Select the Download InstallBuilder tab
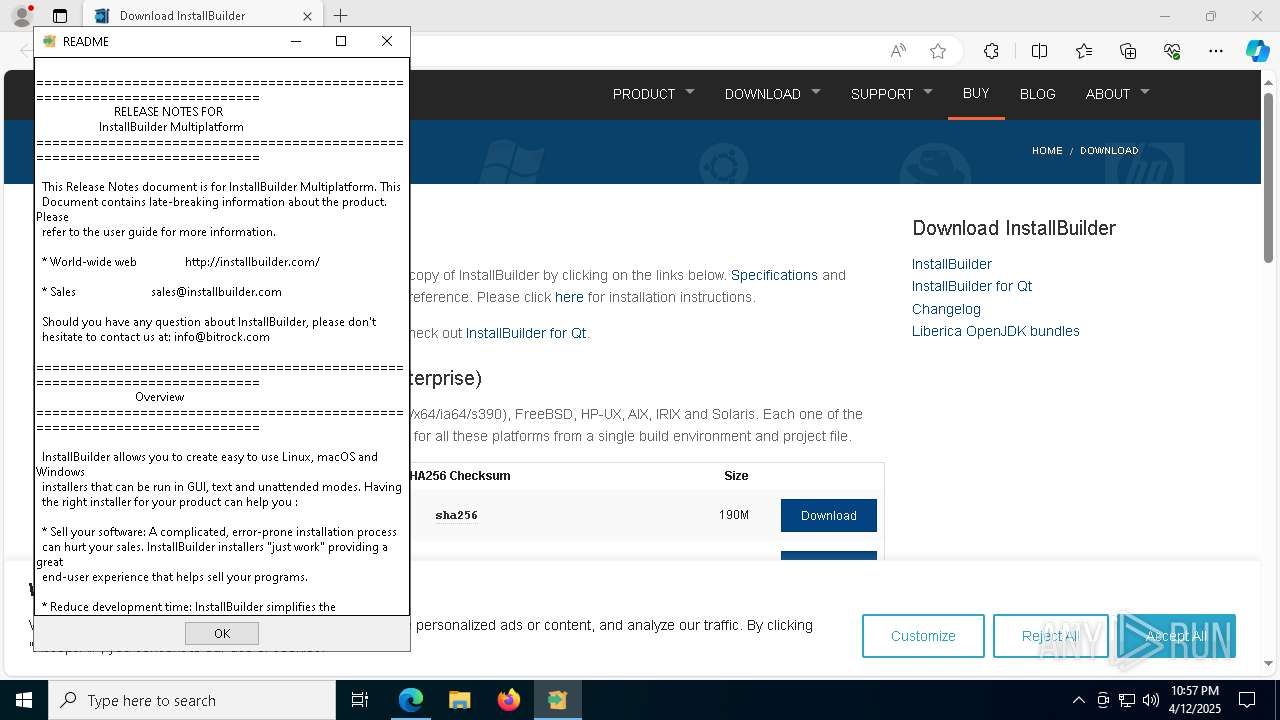 point(204,16)
